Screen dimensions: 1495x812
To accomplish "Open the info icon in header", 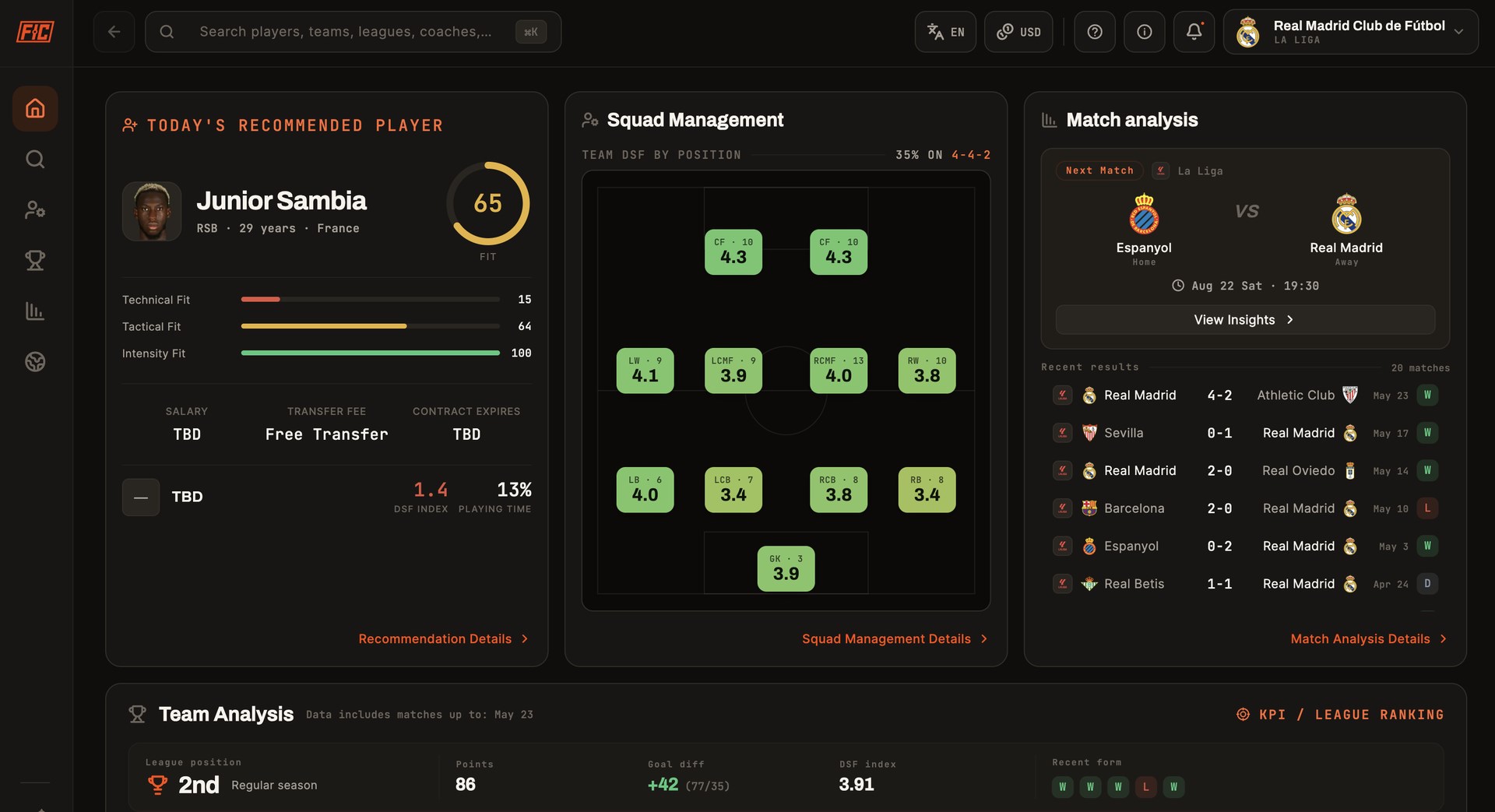I will (x=1145, y=32).
